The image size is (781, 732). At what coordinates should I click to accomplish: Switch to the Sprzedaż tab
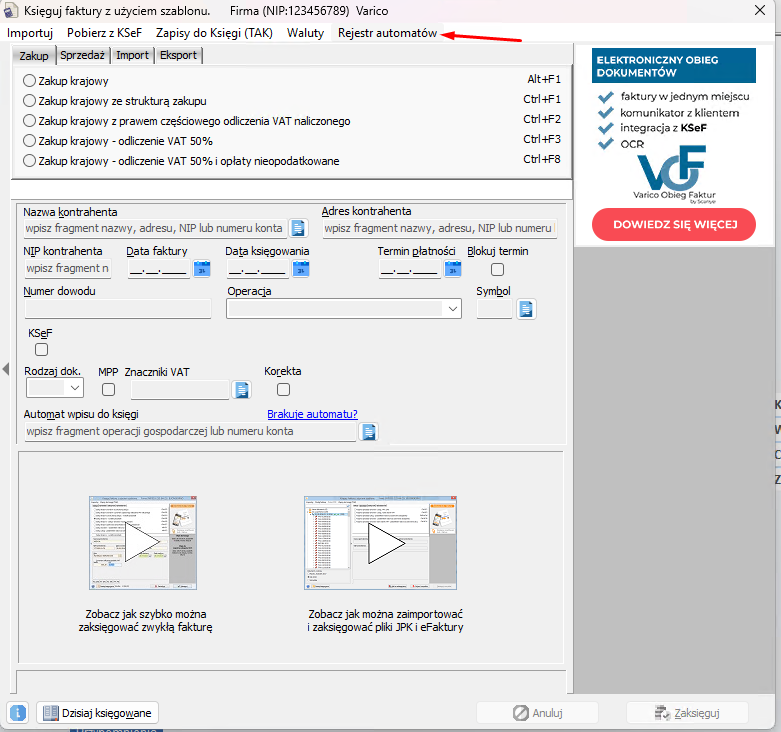point(83,55)
